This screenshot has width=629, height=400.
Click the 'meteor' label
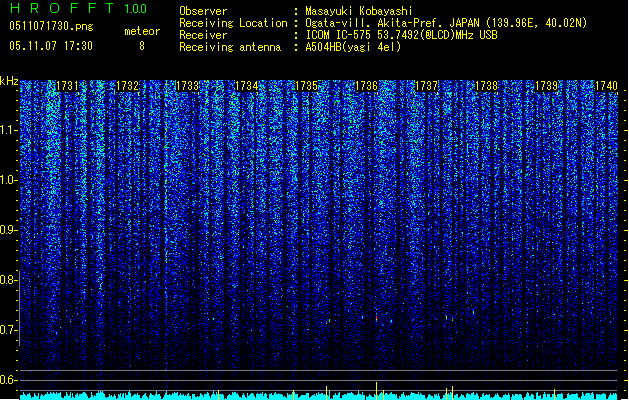pyautogui.click(x=142, y=31)
